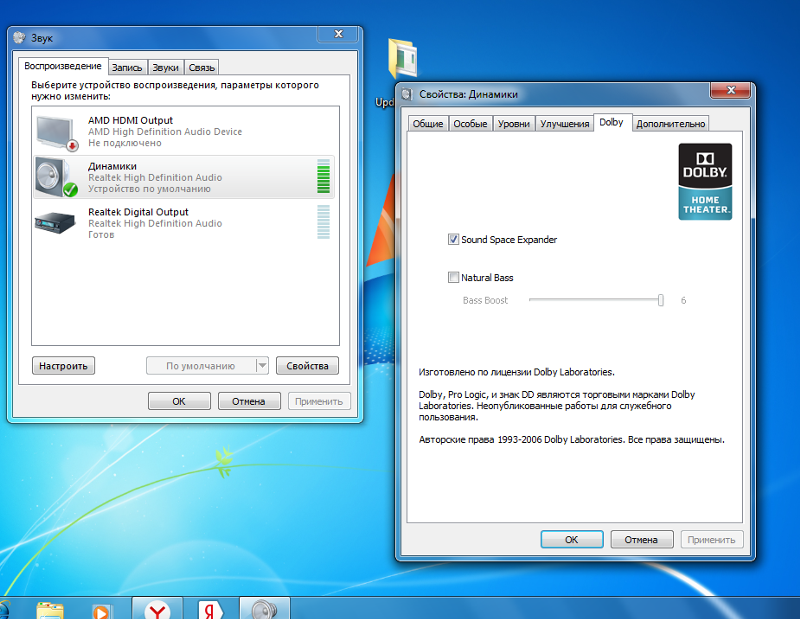Click the Свойства: Динамики title bar icon
This screenshot has width=800, height=619.
click(407, 94)
